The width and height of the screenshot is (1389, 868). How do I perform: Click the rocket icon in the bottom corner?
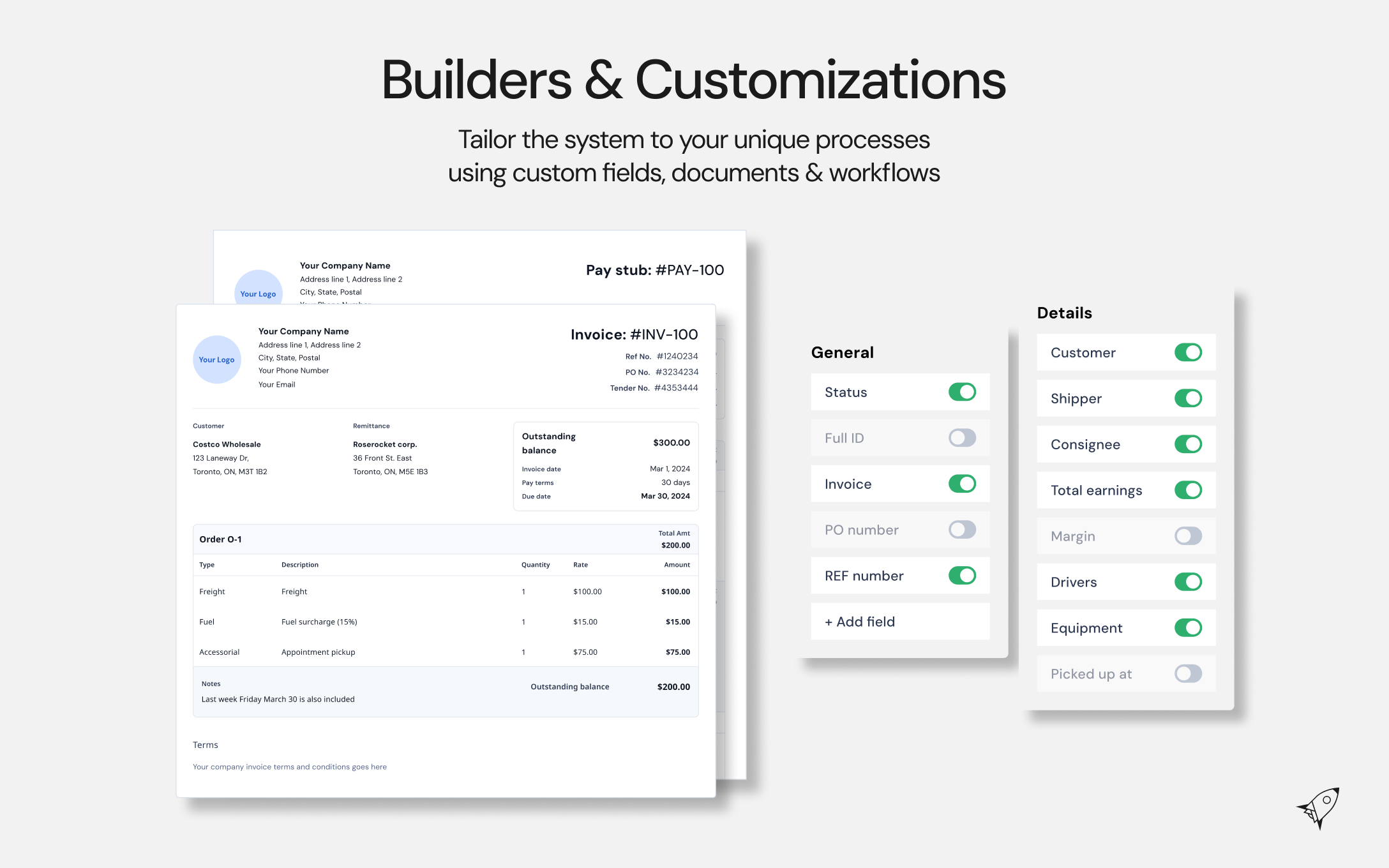(x=1317, y=809)
